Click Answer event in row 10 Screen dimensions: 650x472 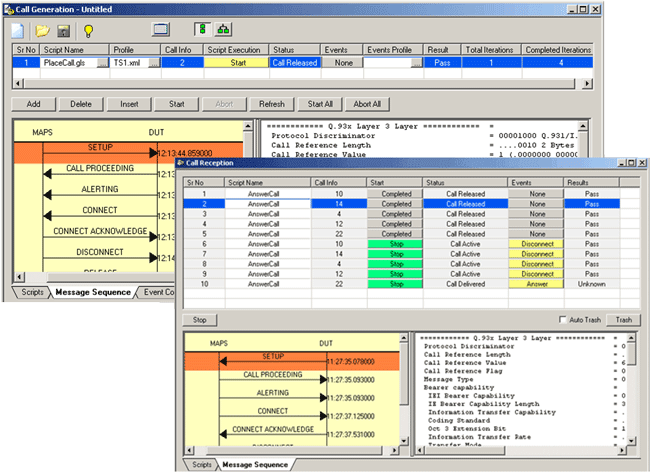pyautogui.click(x=536, y=284)
